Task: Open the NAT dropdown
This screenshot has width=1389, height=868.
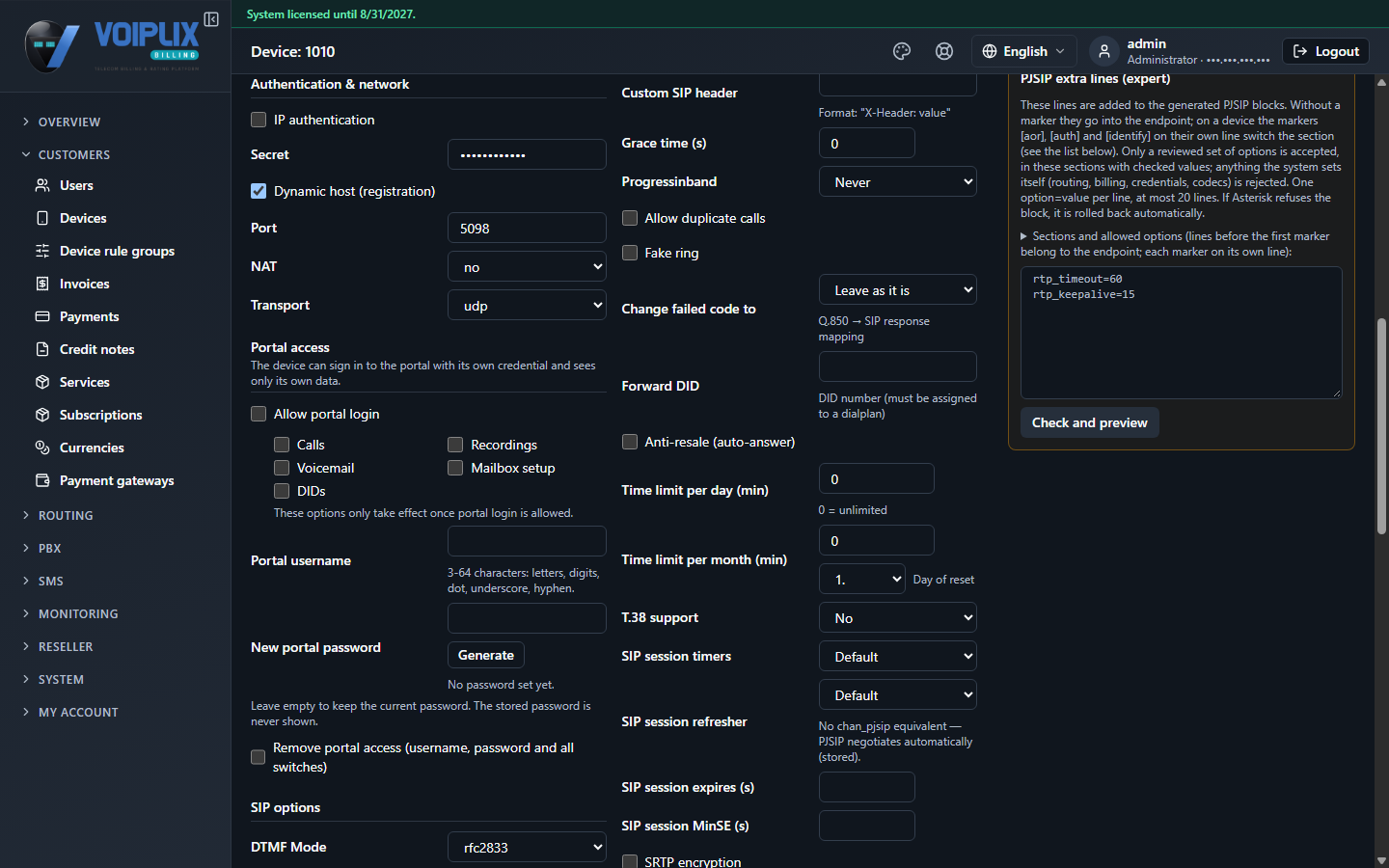Action: [527, 266]
